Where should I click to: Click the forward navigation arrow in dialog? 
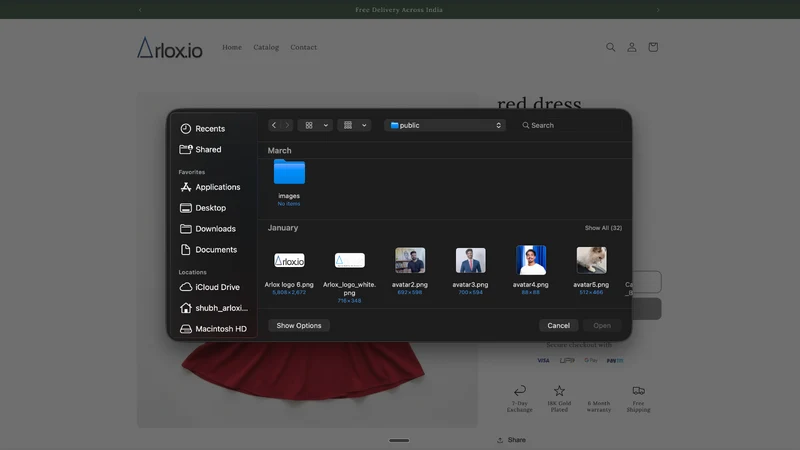point(287,125)
